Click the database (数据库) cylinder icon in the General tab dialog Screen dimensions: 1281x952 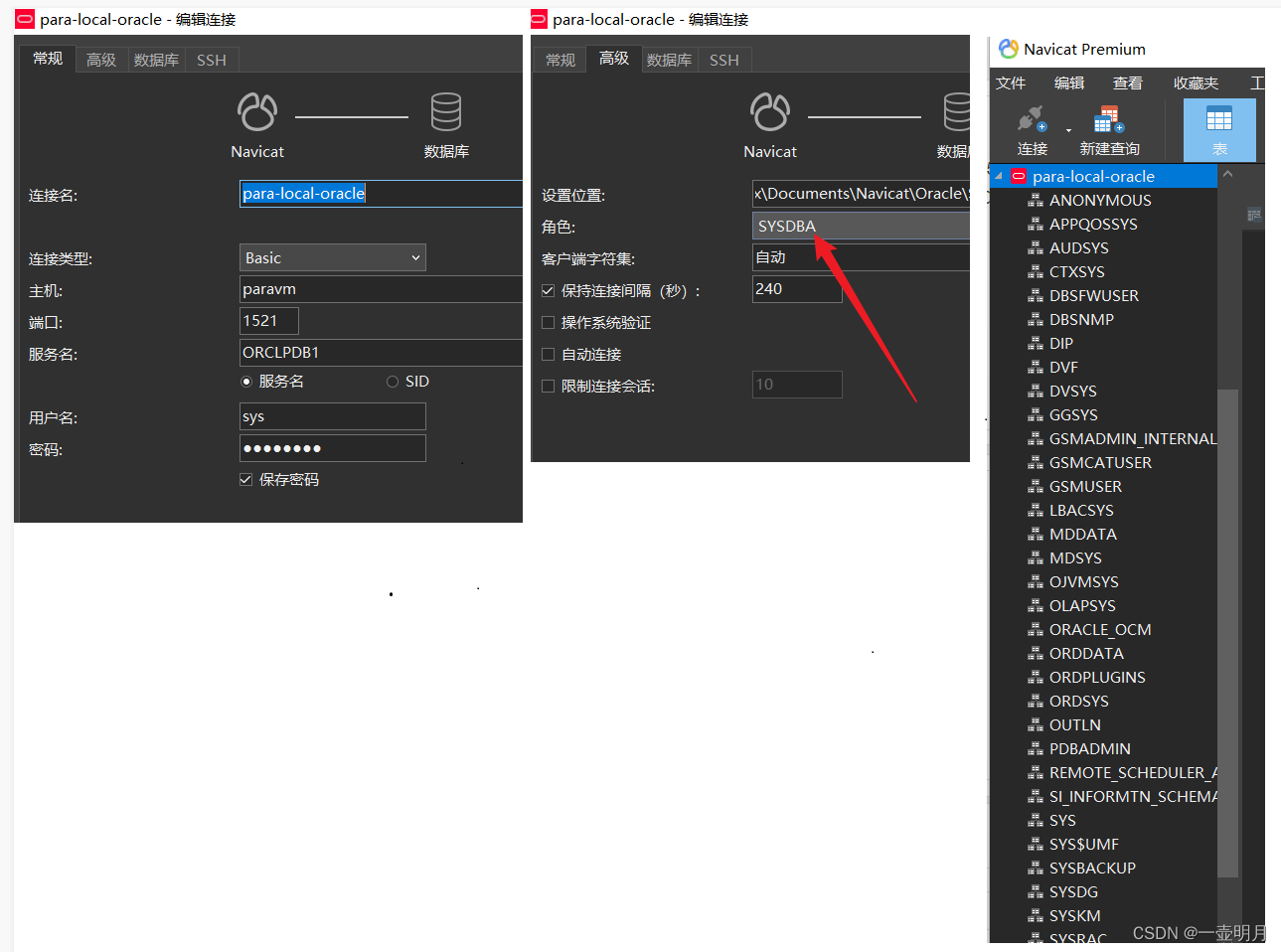[446, 112]
